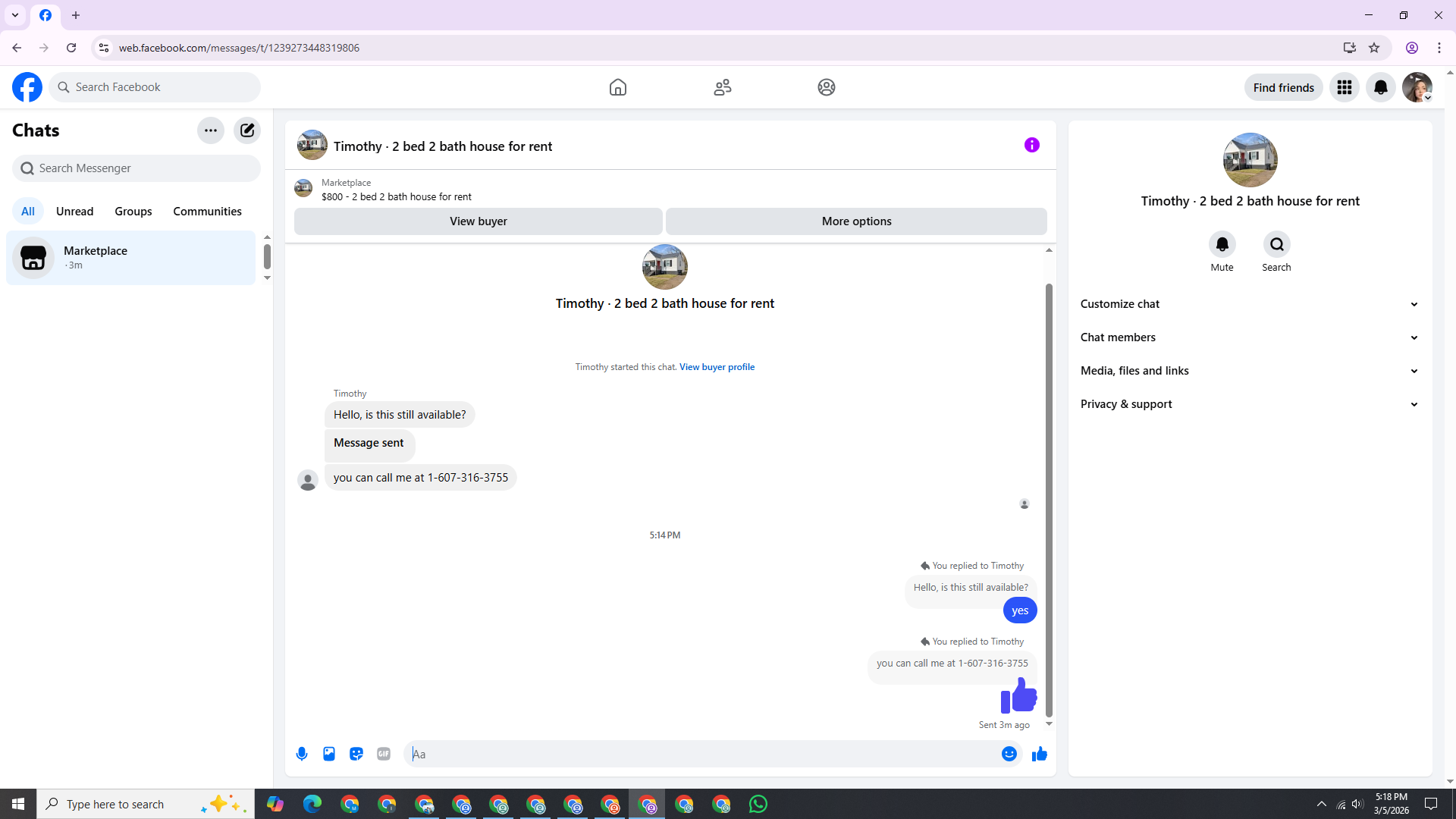Switch to the Unread chats tab
1456x819 pixels.
click(x=74, y=212)
